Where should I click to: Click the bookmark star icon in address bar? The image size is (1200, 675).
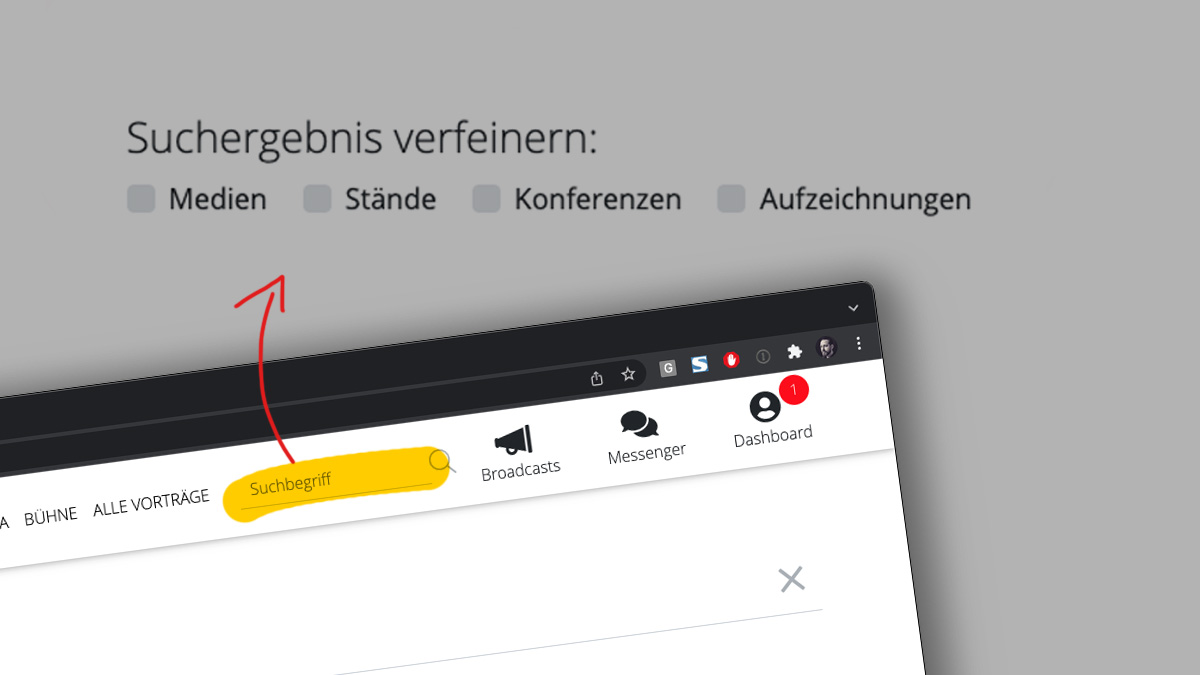tap(628, 374)
